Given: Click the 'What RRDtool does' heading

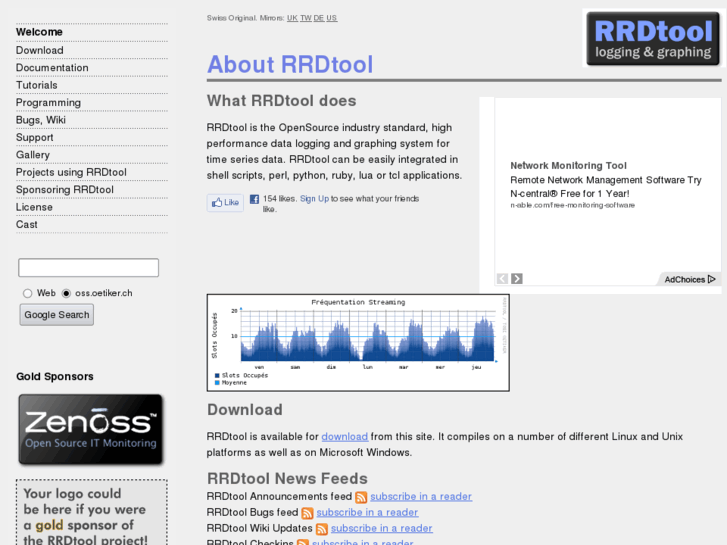Looking at the screenshot, I should [281, 101].
